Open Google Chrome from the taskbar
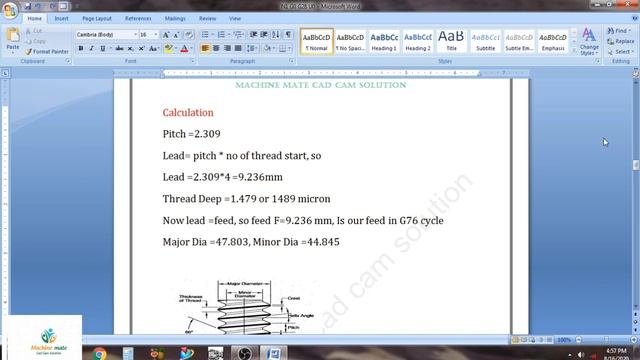 pos(99,353)
